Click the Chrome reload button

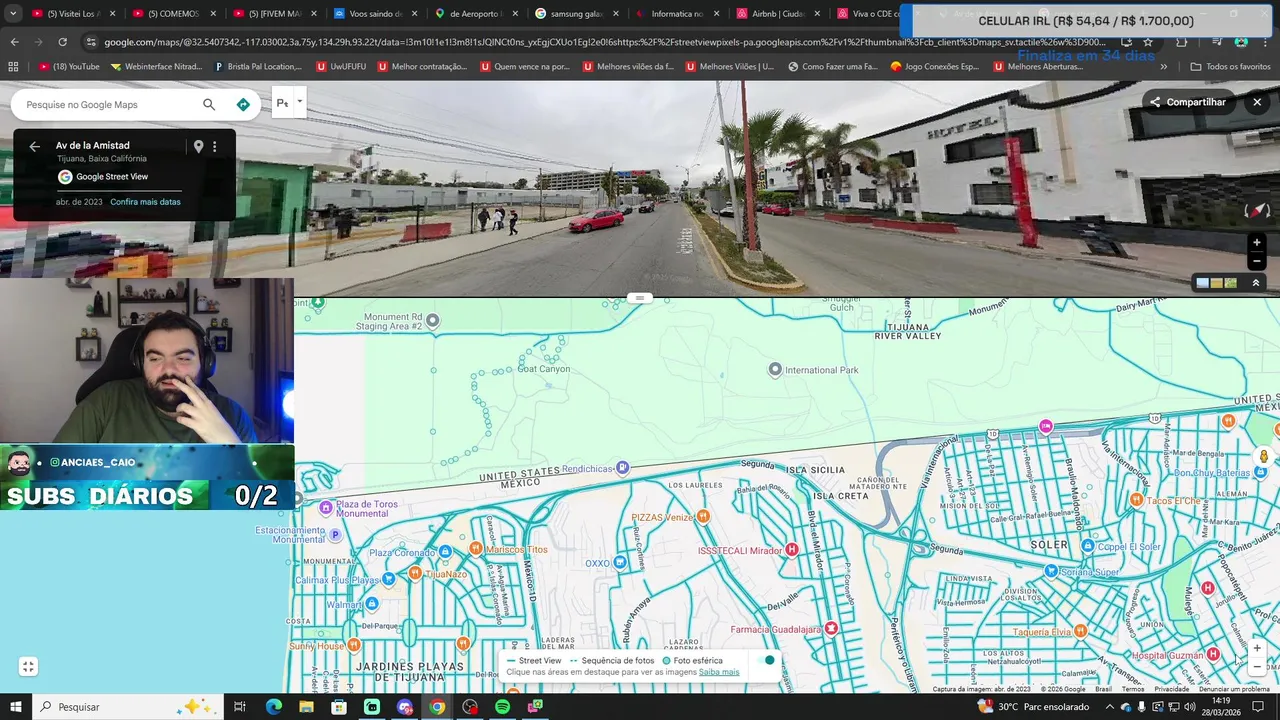(63, 42)
